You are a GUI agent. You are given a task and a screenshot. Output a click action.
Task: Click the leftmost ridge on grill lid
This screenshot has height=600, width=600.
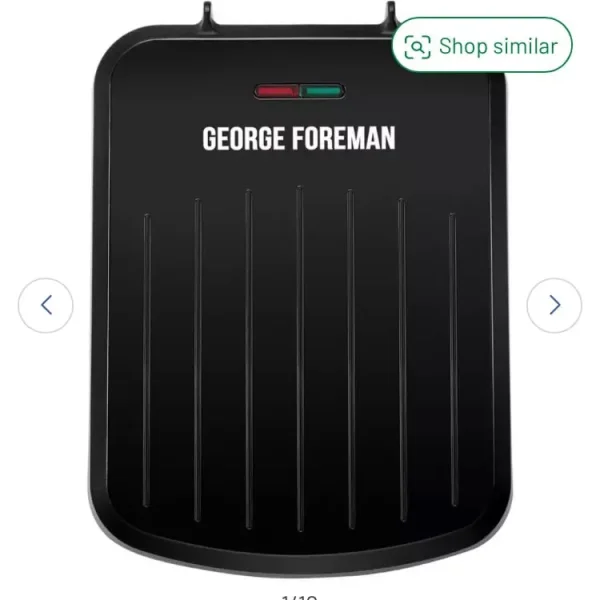point(147,360)
